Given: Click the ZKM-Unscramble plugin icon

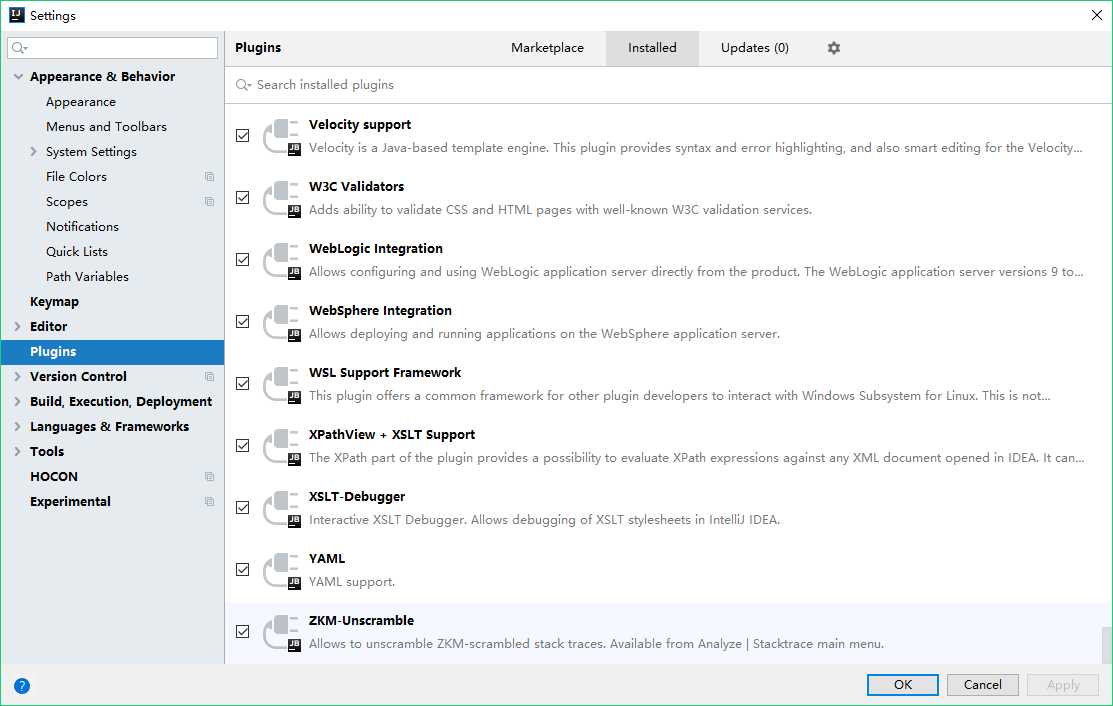Looking at the screenshot, I should tap(282, 632).
